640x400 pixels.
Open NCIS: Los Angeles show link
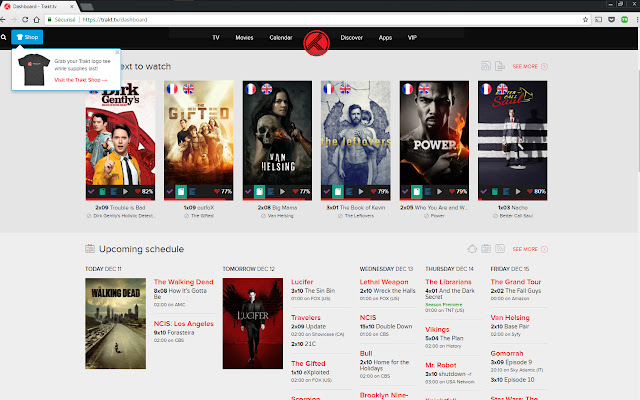coord(184,324)
